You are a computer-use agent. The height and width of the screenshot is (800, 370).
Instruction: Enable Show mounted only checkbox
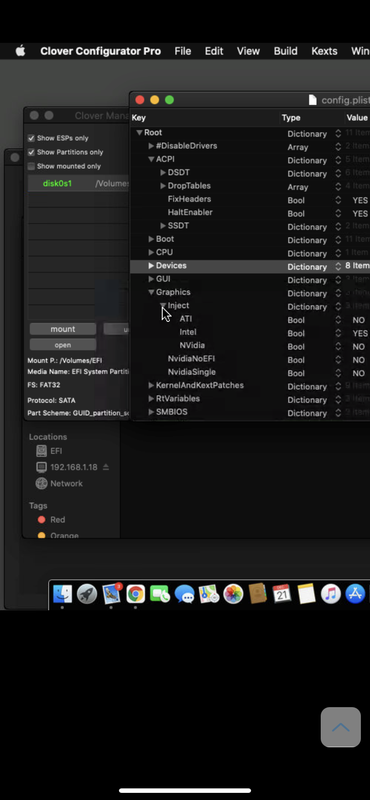pos(32,166)
